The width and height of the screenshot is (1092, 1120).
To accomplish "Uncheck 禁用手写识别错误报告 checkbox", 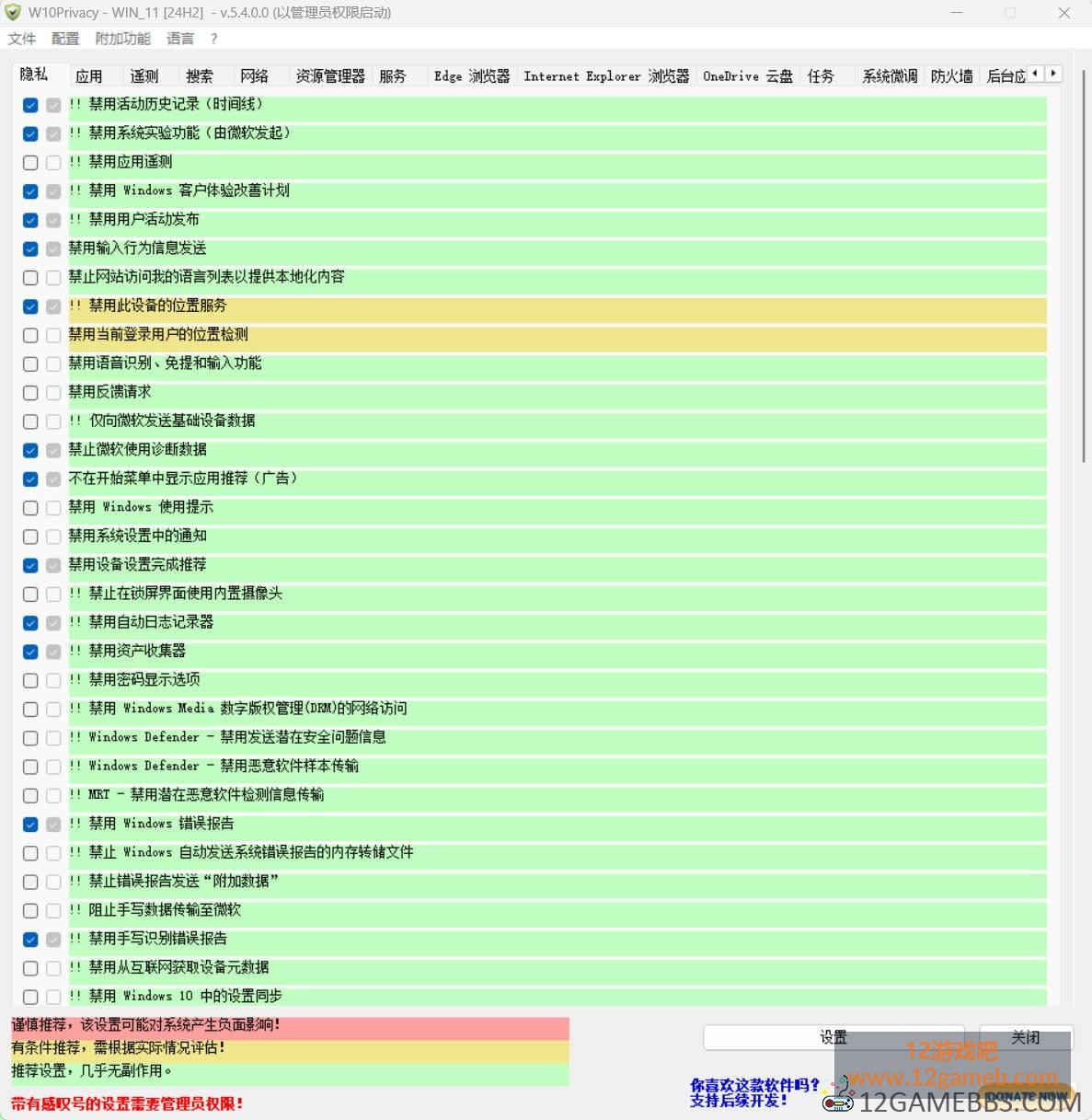I will 30,940.
